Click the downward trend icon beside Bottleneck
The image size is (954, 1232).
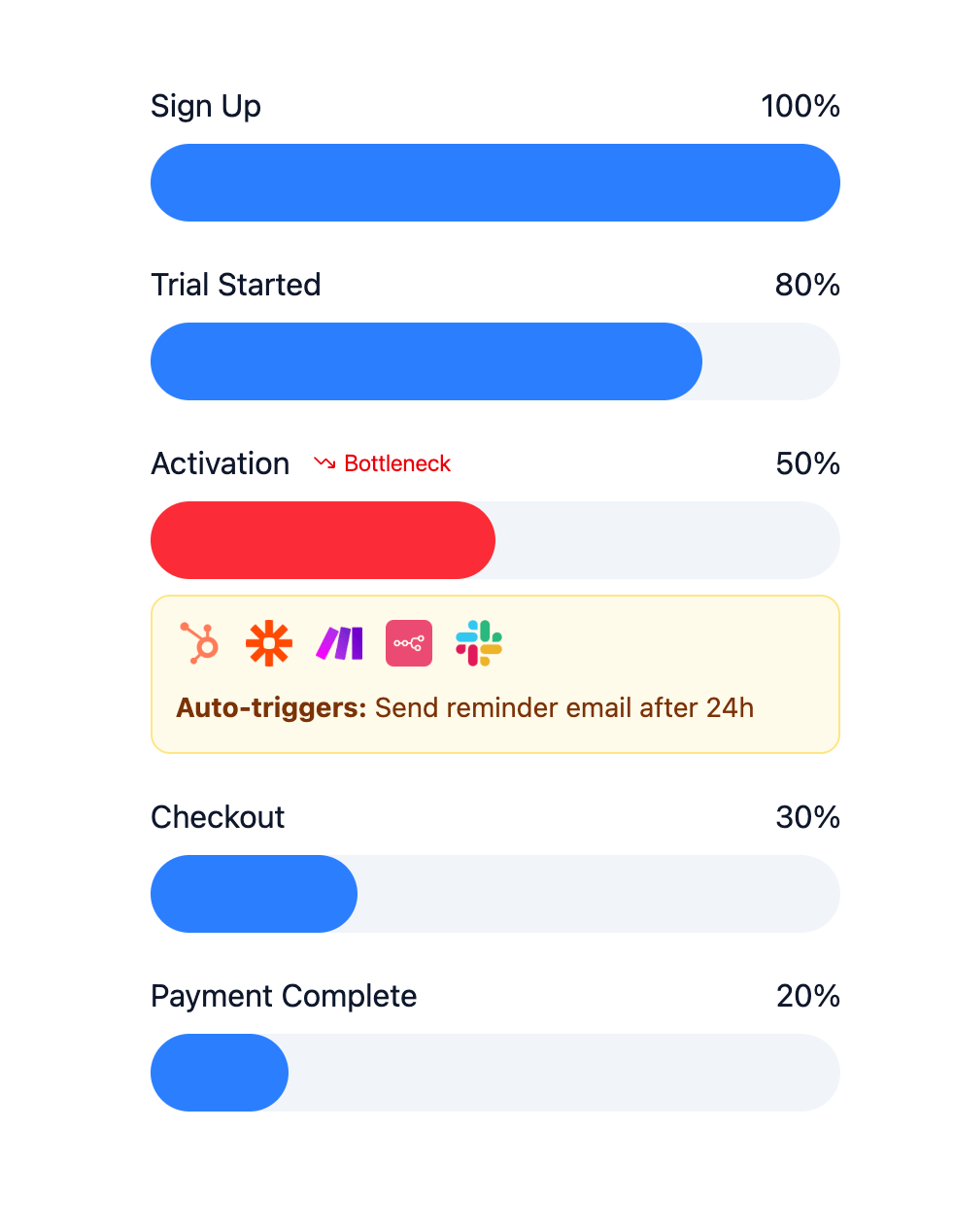click(324, 463)
